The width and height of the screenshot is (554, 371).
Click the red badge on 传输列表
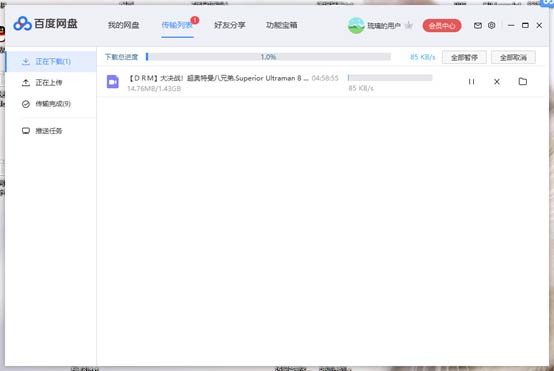[x=195, y=20]
